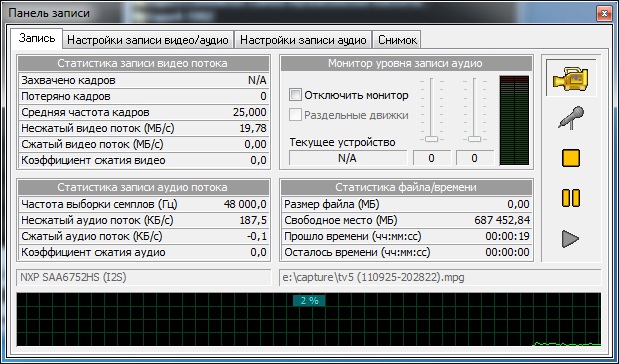619x364 pixels.
Task: Click the 2 % load graph label
Action: point(309,300)
